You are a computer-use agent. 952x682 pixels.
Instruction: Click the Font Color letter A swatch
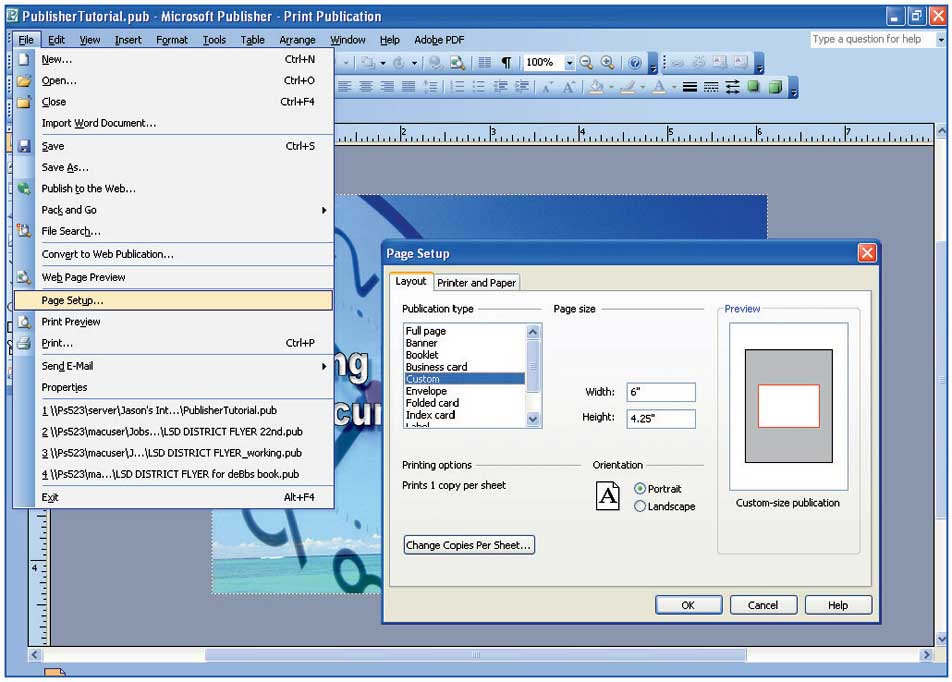(659, 87)
